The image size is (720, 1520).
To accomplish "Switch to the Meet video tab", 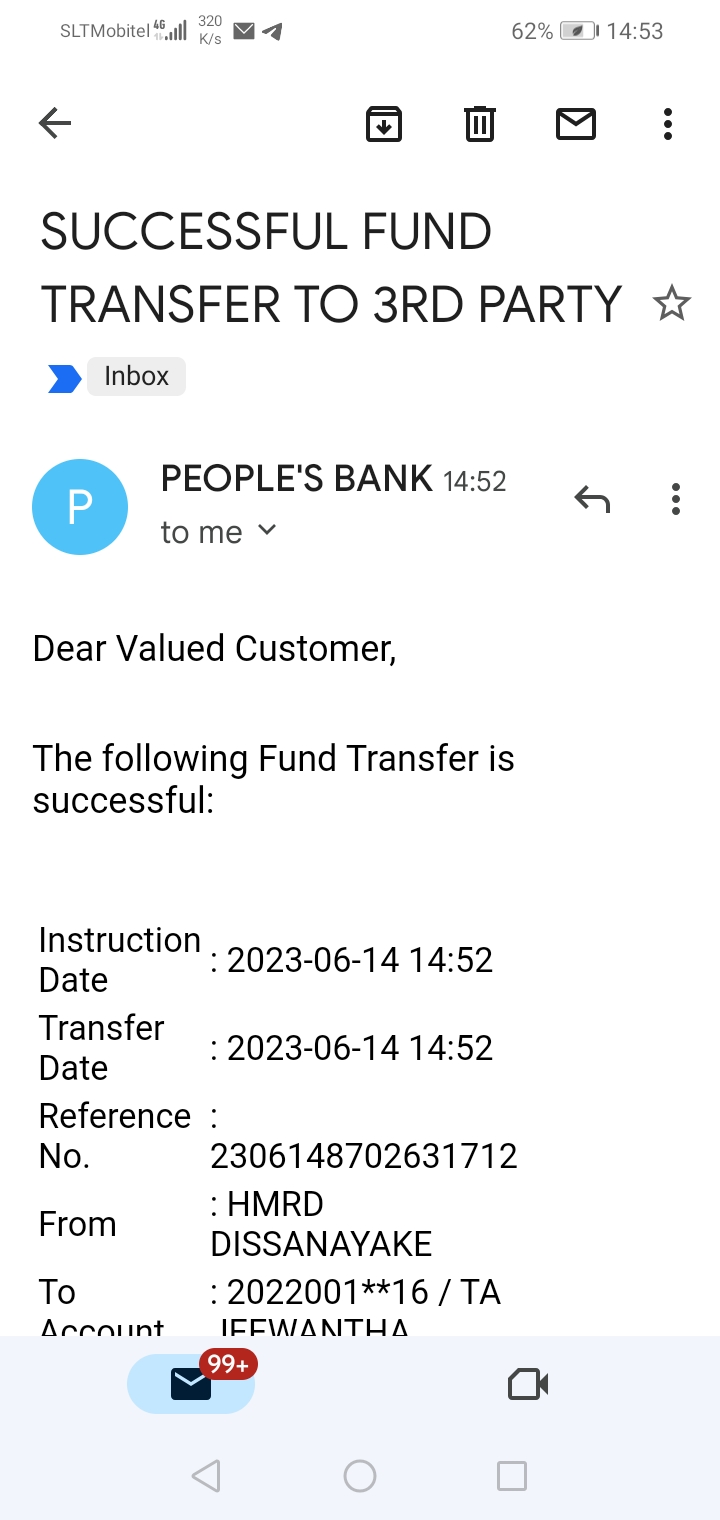I will pyautogui.click(x=528, y=1384).
